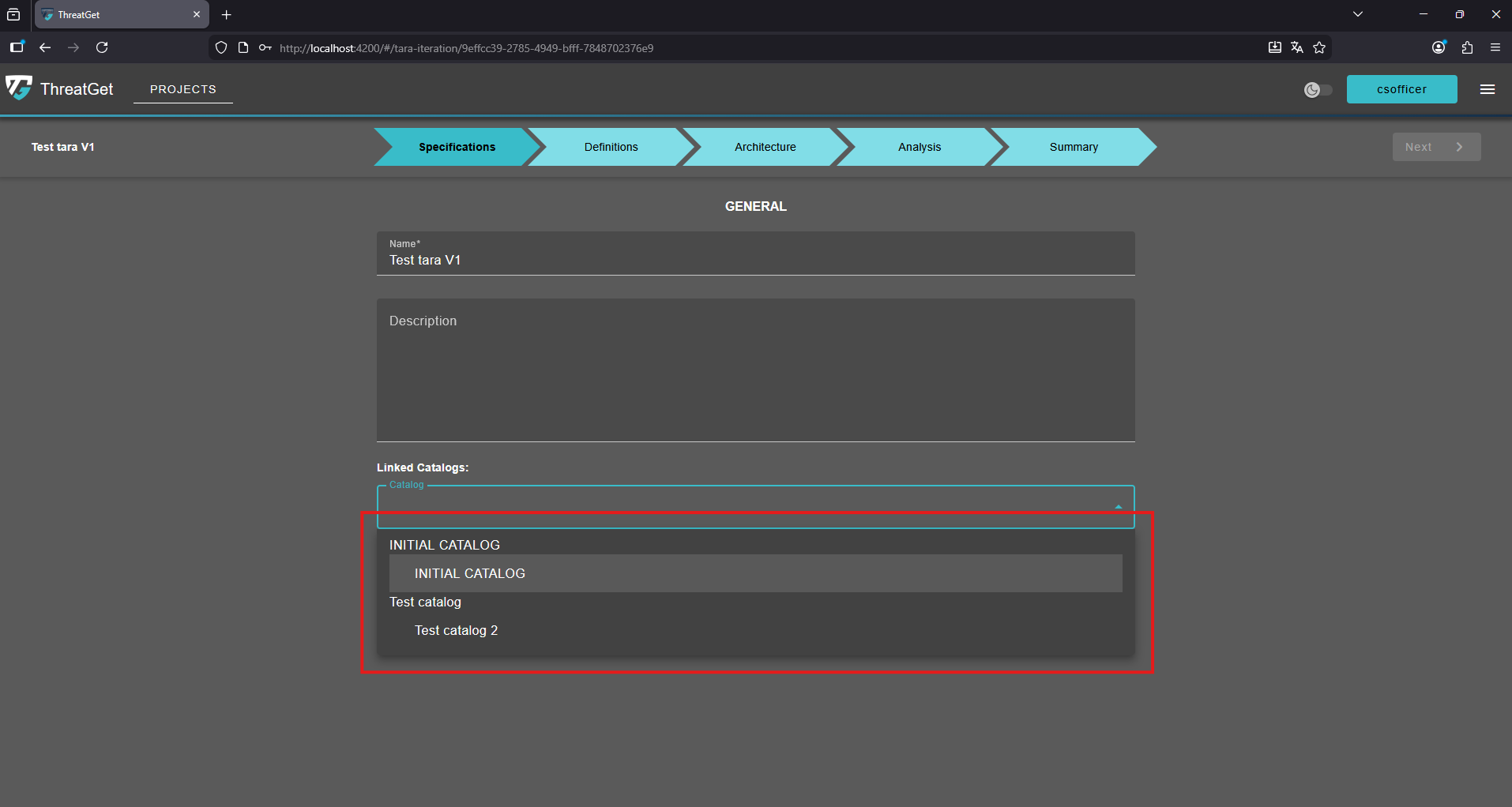This screenshot has width=1512, height=807.
Task: Open the Firefox account profile icon
Action: click(x=1439, y=47)
